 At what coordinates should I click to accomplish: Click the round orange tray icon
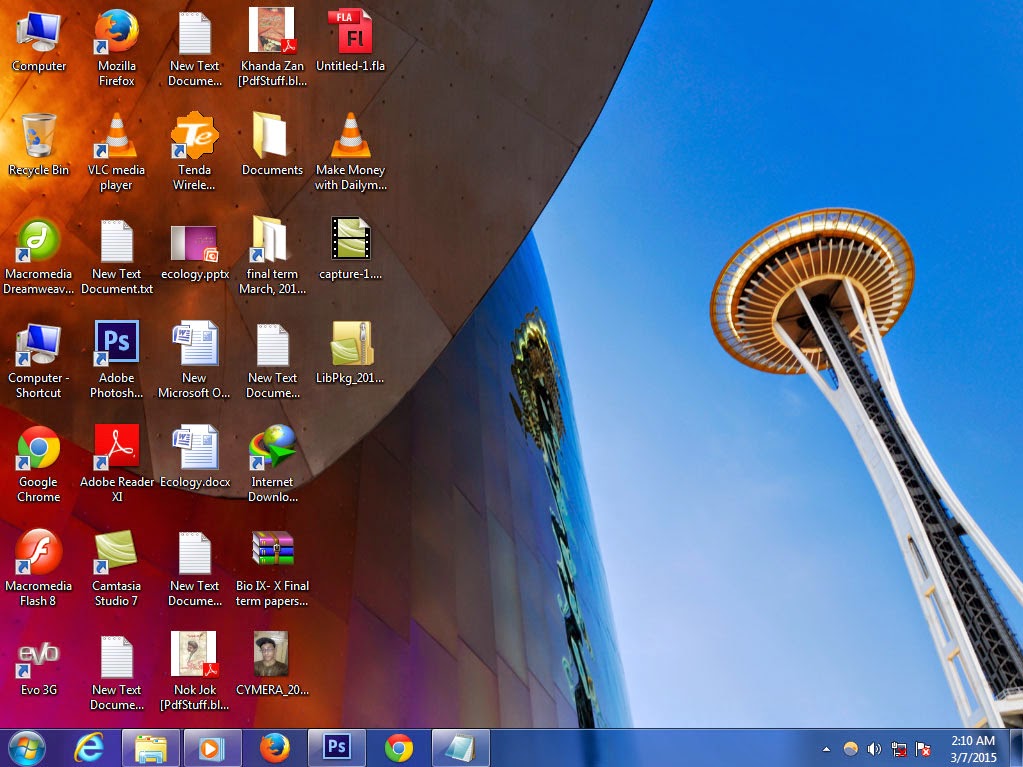coord(850,749)
